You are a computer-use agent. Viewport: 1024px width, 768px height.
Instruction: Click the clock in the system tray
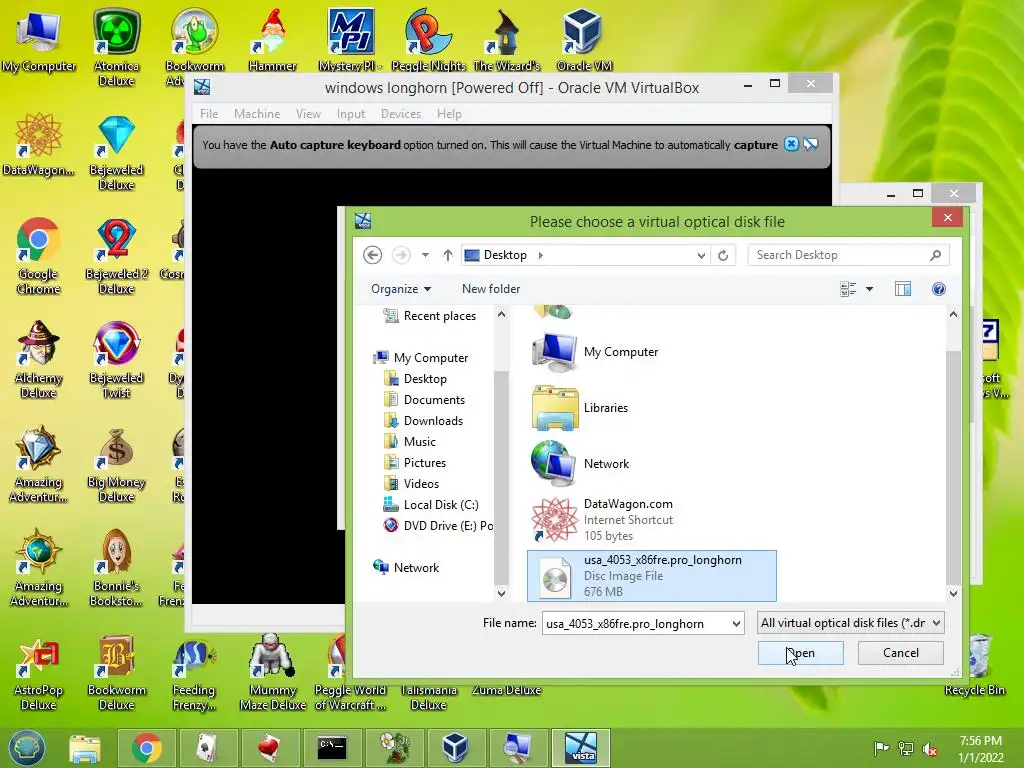point(980,749)
